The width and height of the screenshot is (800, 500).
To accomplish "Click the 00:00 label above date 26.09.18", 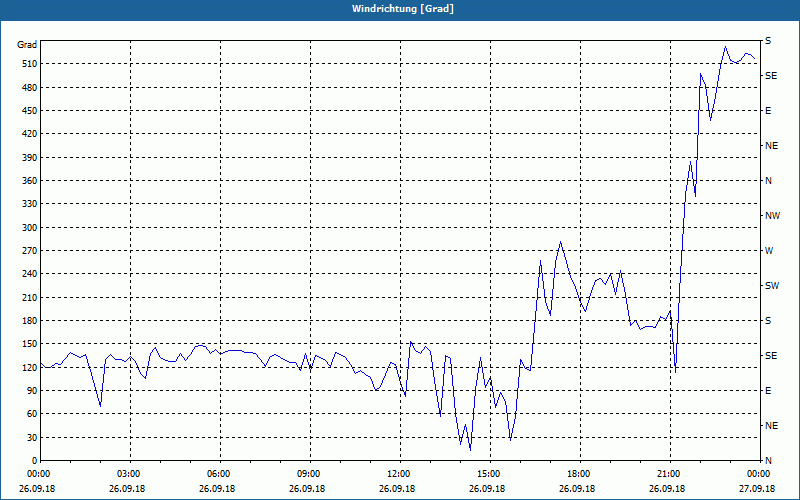I will tap(38, 474).
